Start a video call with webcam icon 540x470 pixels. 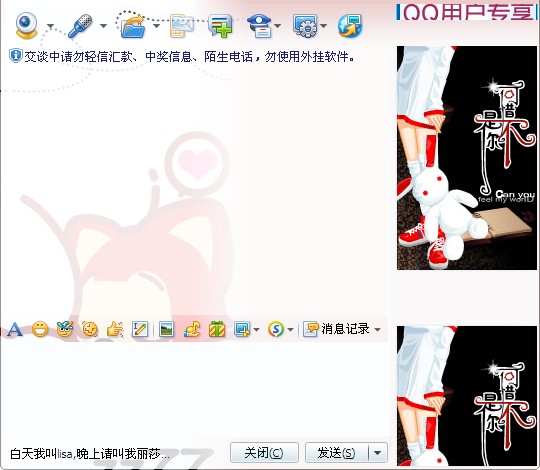26,25
